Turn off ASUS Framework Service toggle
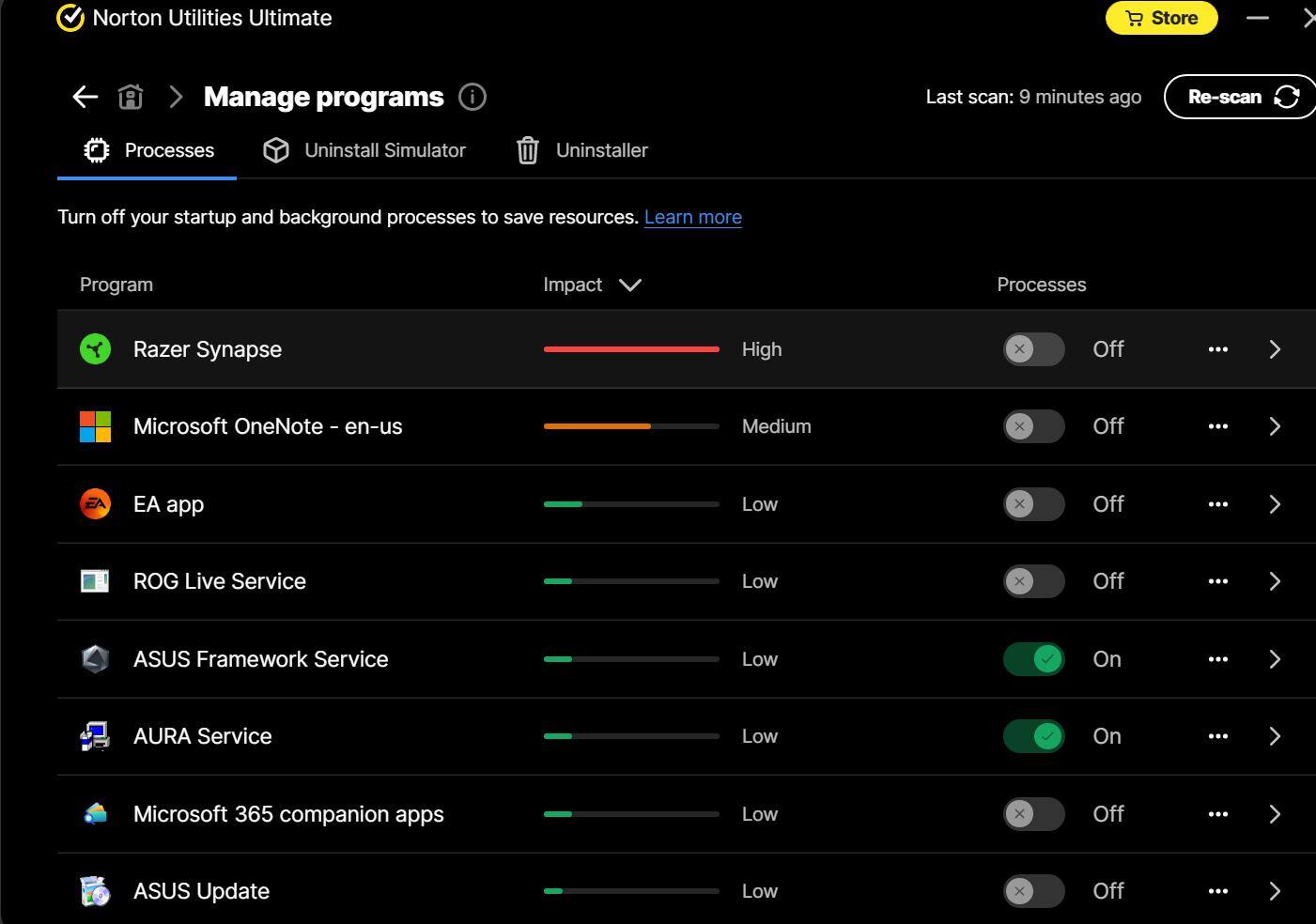This screenshot has height=924, width=1316. [x=1033, y=659]
